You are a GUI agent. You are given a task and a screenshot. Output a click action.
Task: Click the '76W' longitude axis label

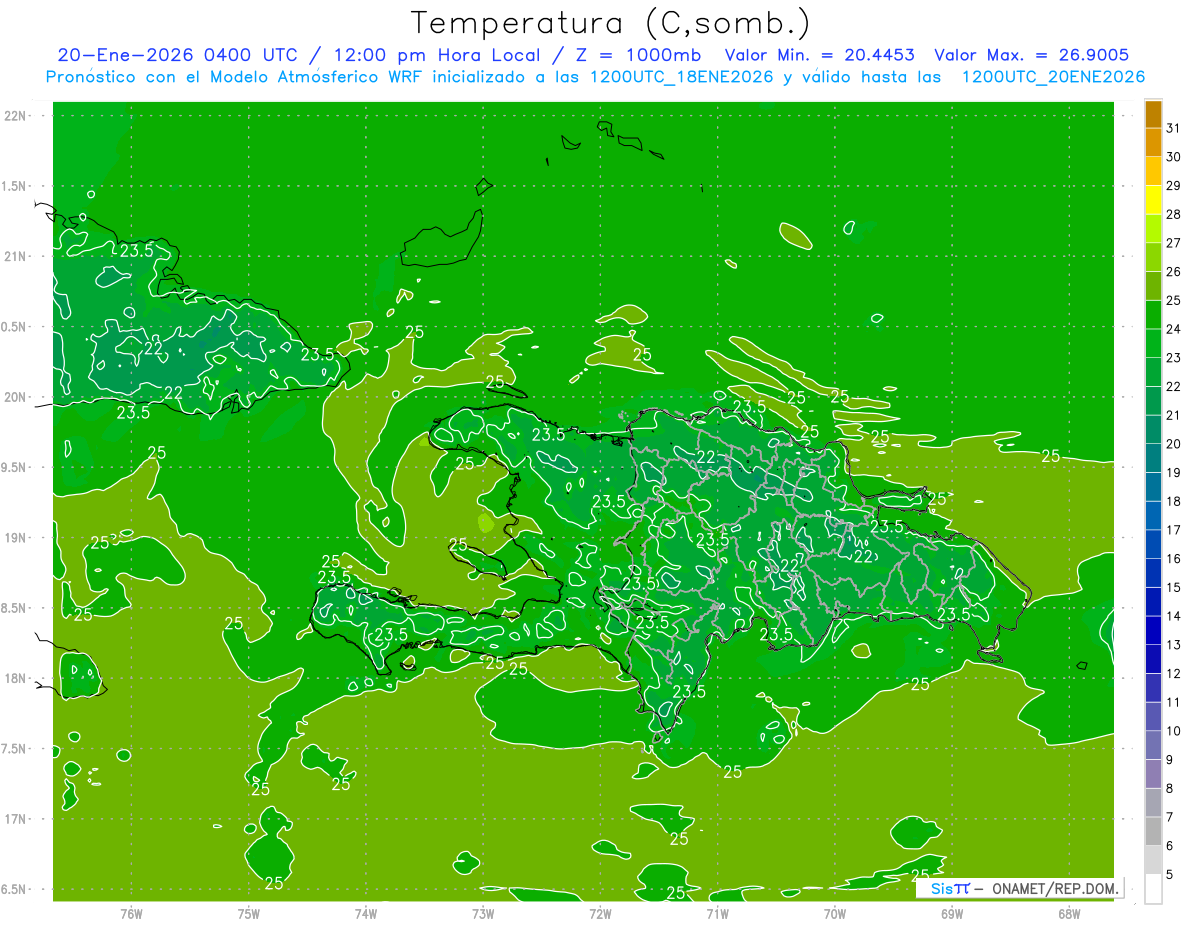(131, 914)
